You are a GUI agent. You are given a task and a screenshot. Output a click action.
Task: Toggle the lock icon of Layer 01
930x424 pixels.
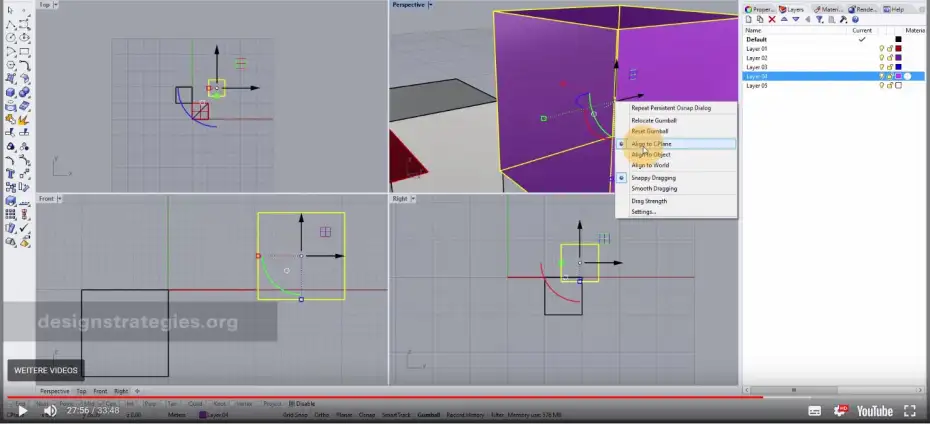pos(890,49)
